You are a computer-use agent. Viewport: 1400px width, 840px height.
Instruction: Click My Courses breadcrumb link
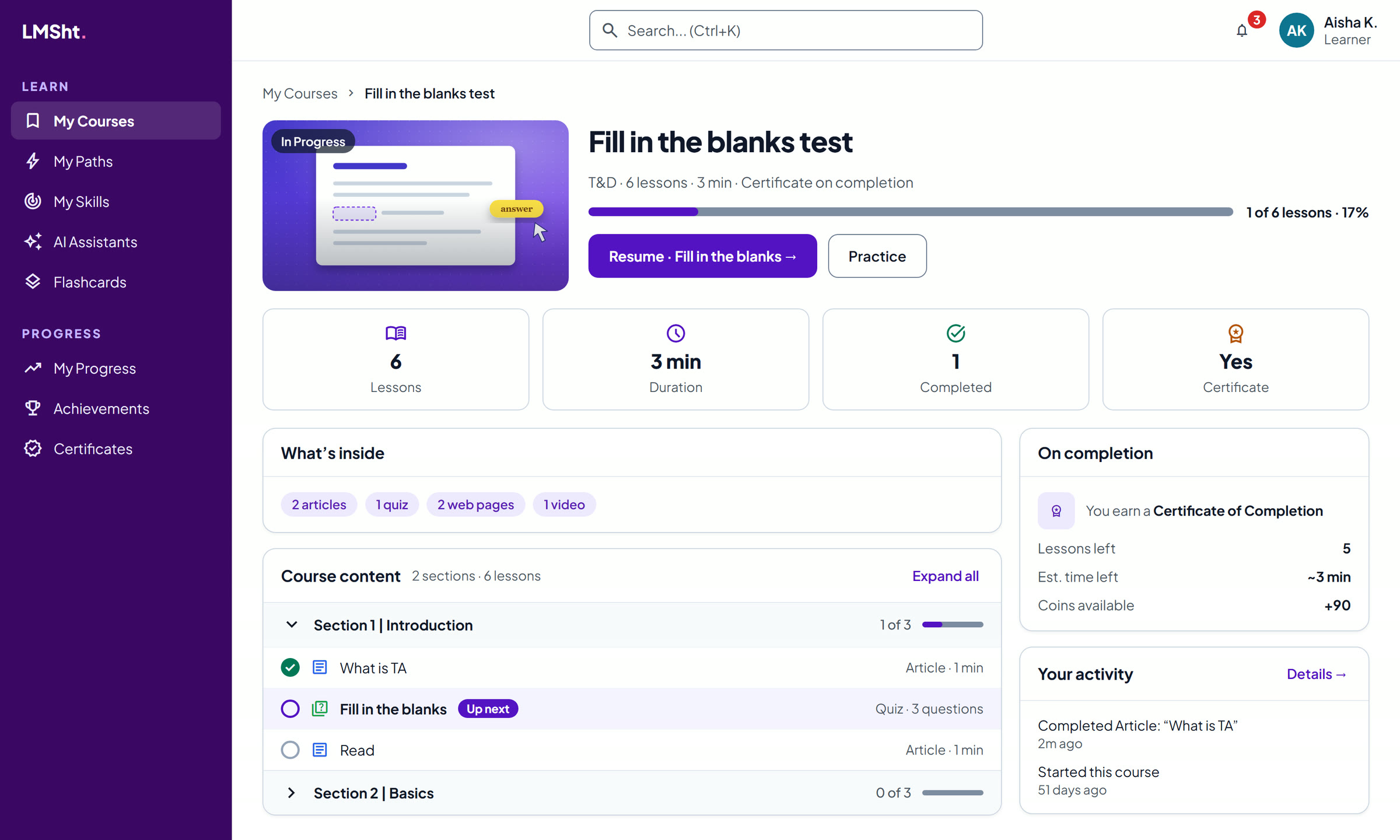coord(300,93)
